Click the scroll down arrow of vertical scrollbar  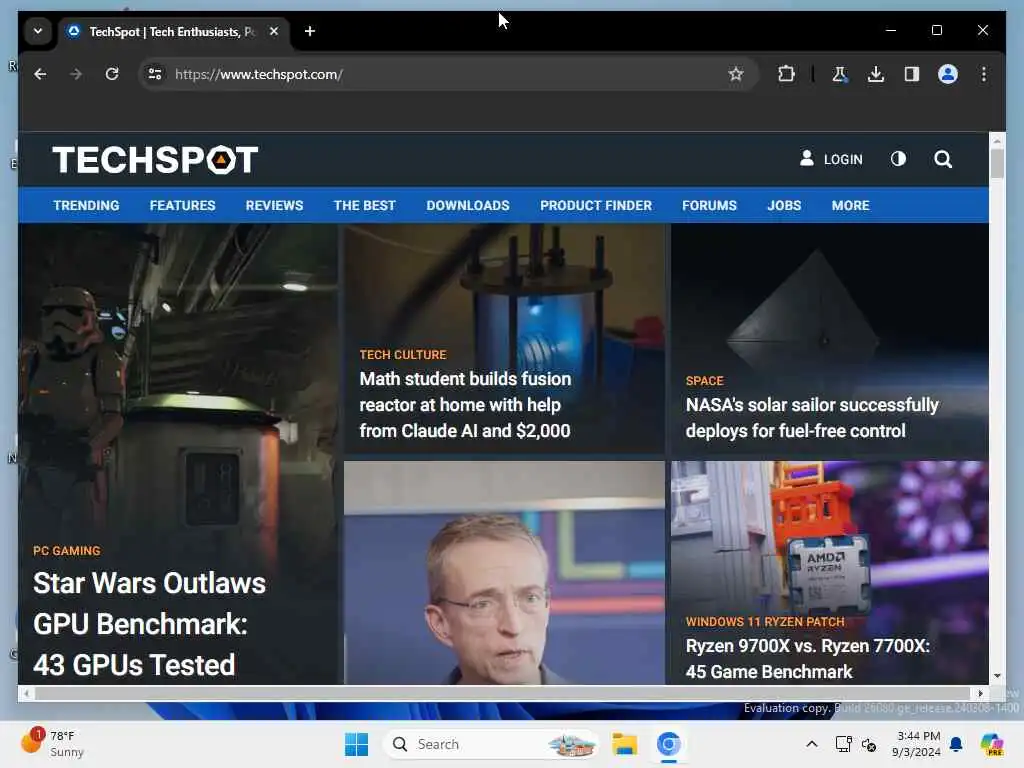pos(997,676)
